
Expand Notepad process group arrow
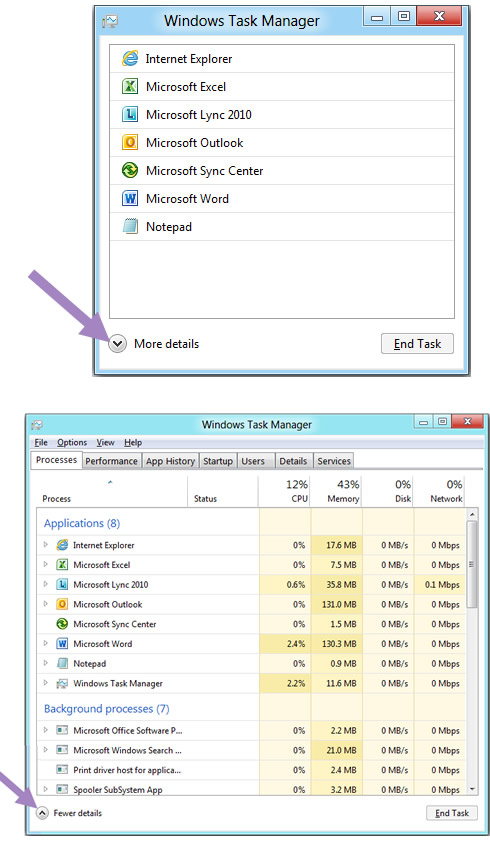pyautogui.click(x=46, y=663)
